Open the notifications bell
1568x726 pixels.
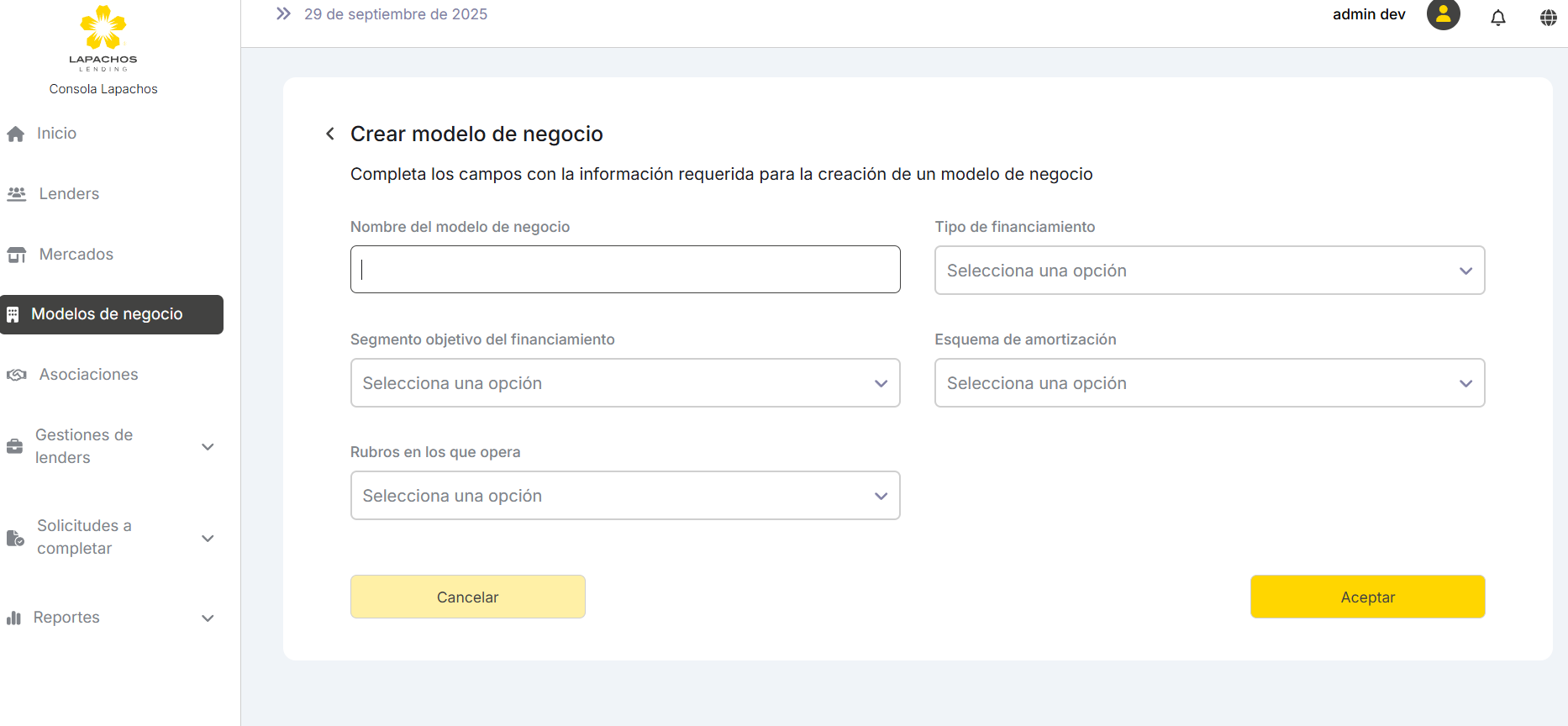[1497, 18]
